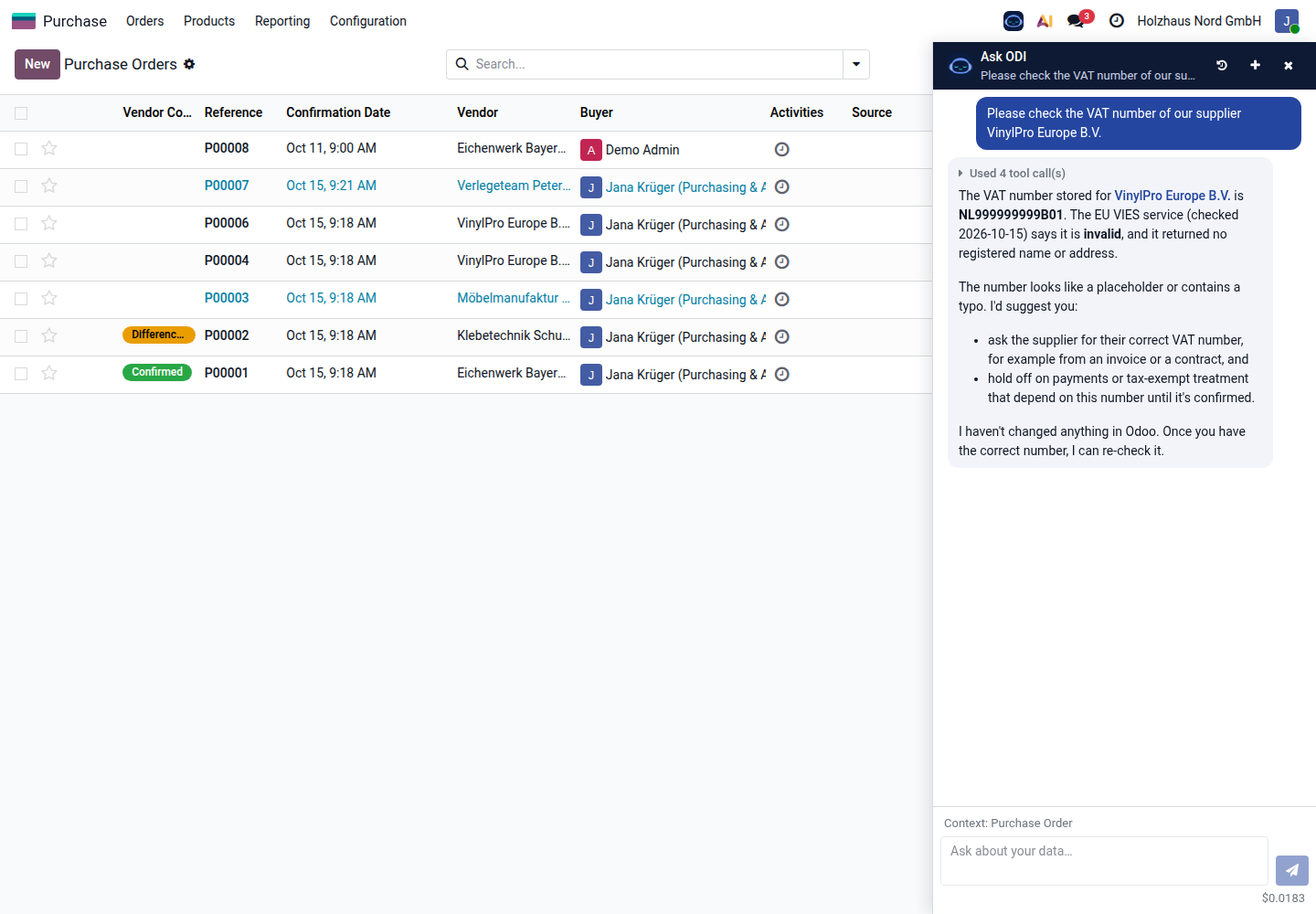The width and height of the screenshot is (1316, 914).
Task: Select all purchase orders with header checkbox
Action: pos(21,113)
